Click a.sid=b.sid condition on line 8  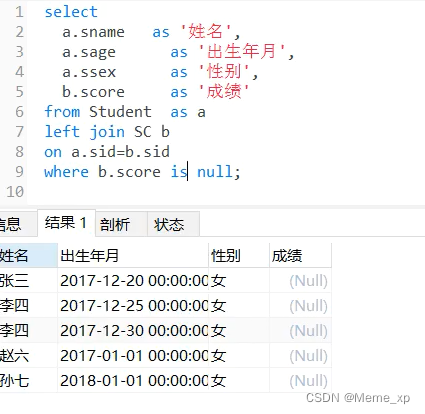point(120,152)
